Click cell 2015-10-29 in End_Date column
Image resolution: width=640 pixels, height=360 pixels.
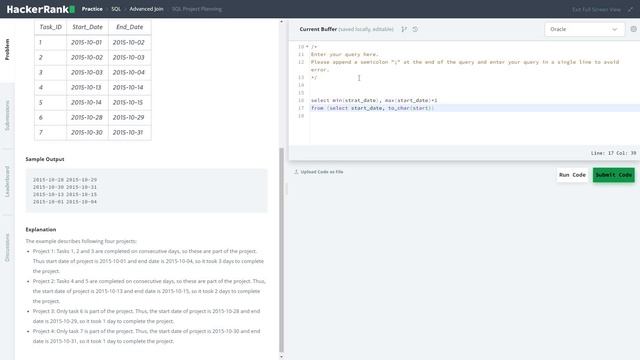tap(128, 118)
